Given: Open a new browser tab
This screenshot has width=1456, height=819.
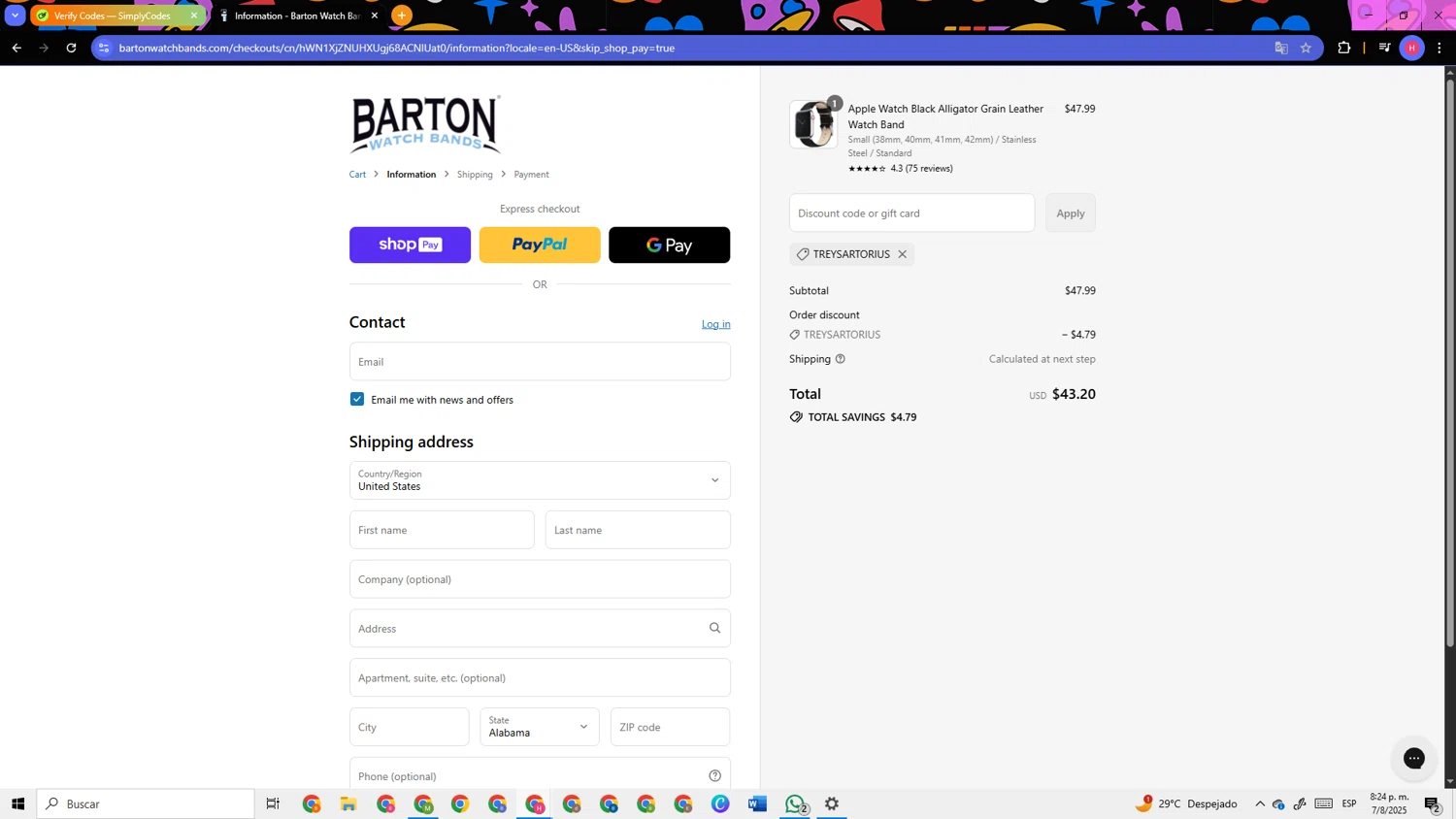Looking at the screenshot, I should pyautogui.click(x=402, y=16).
